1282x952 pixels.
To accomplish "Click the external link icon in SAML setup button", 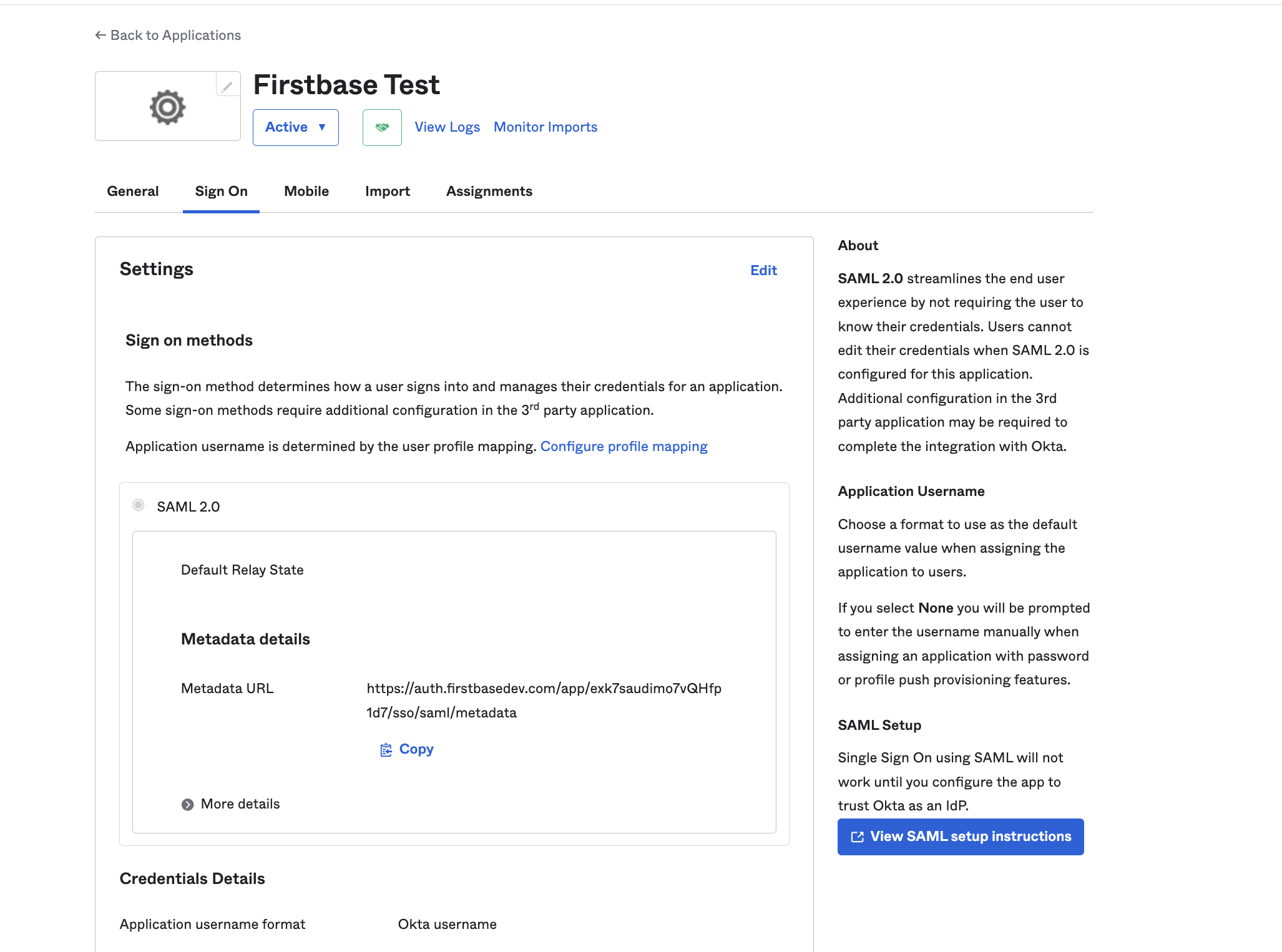I will pyautogui.click(x=858, y=837).
